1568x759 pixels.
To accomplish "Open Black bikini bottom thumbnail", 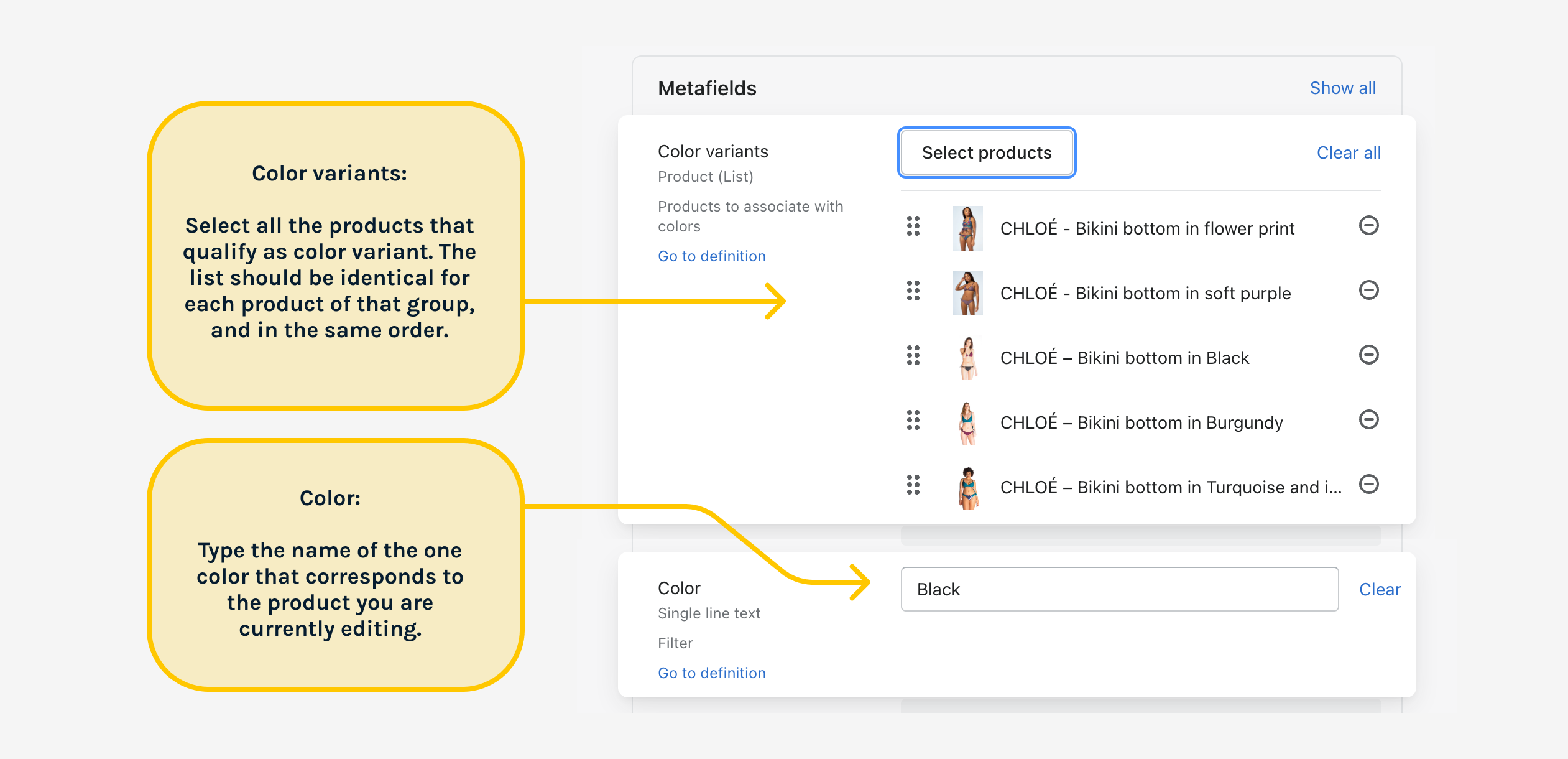I will pyautogui.click(x=967, y=358).
